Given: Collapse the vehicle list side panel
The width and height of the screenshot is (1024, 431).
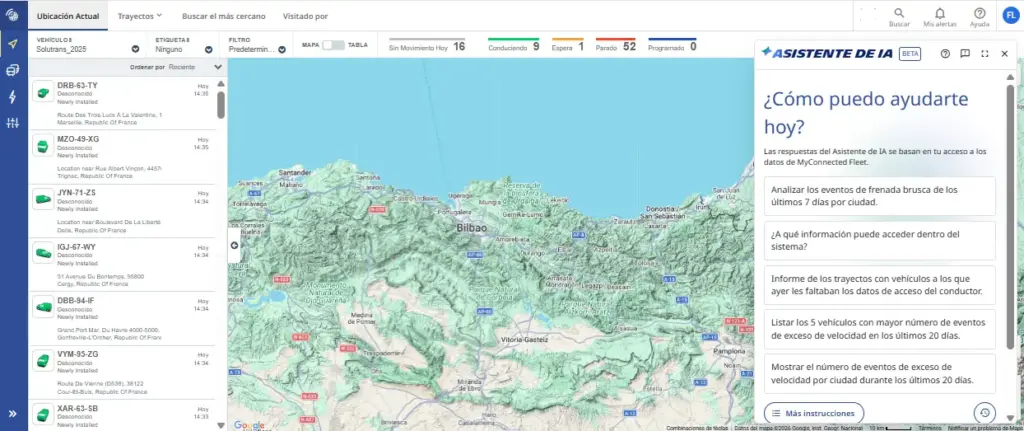Looking at the screenshot, I should coord(234,246).
